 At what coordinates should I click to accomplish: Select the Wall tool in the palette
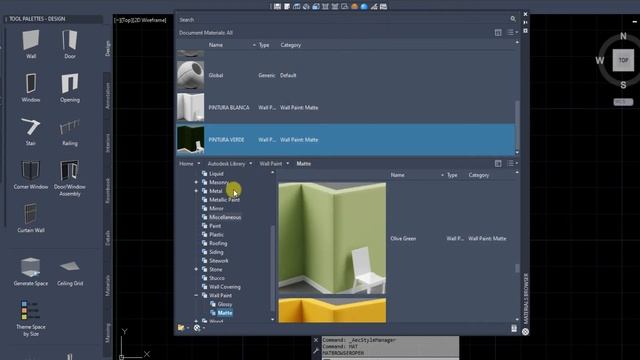[31, 44]
